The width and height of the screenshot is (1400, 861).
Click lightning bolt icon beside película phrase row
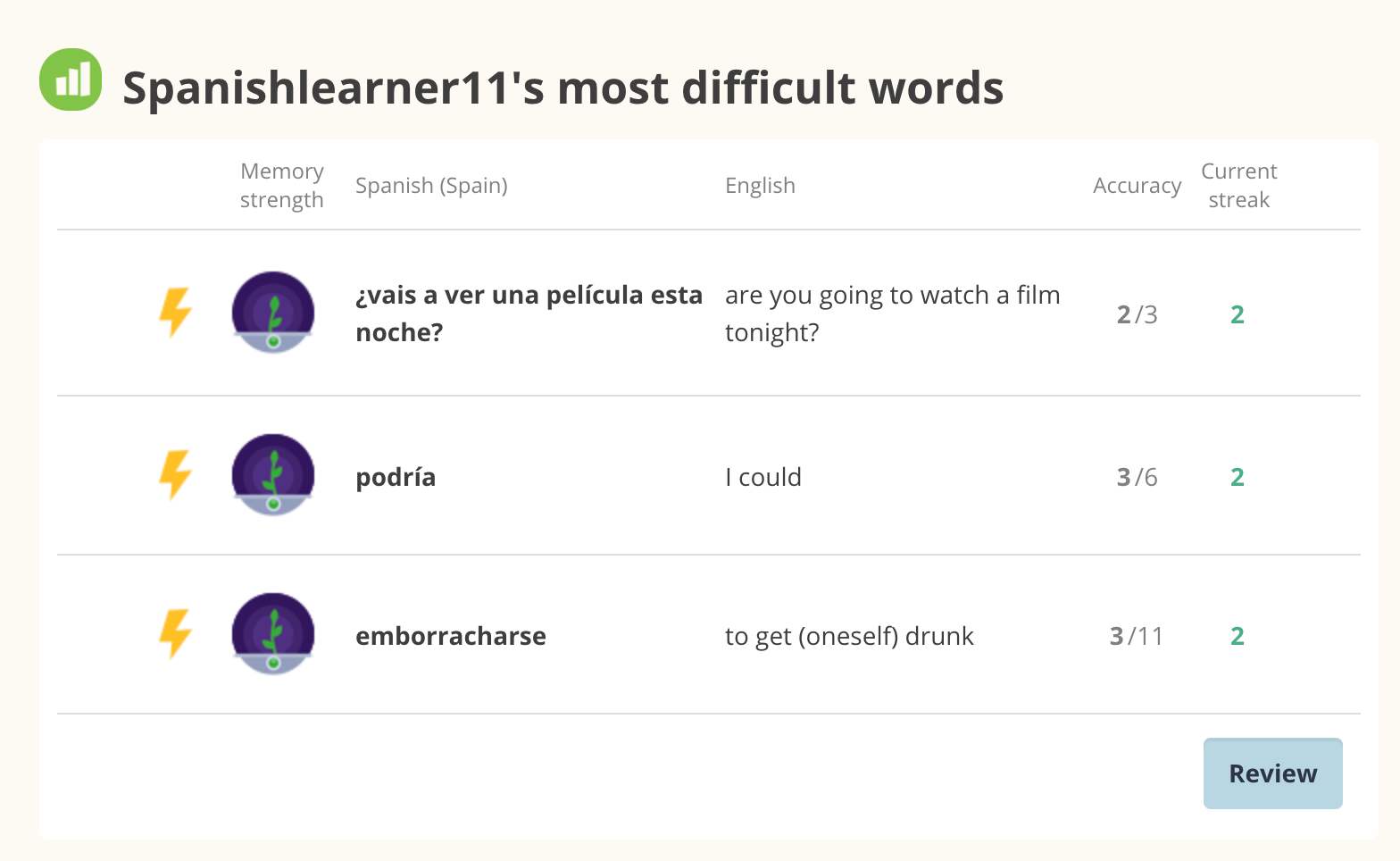176,313
